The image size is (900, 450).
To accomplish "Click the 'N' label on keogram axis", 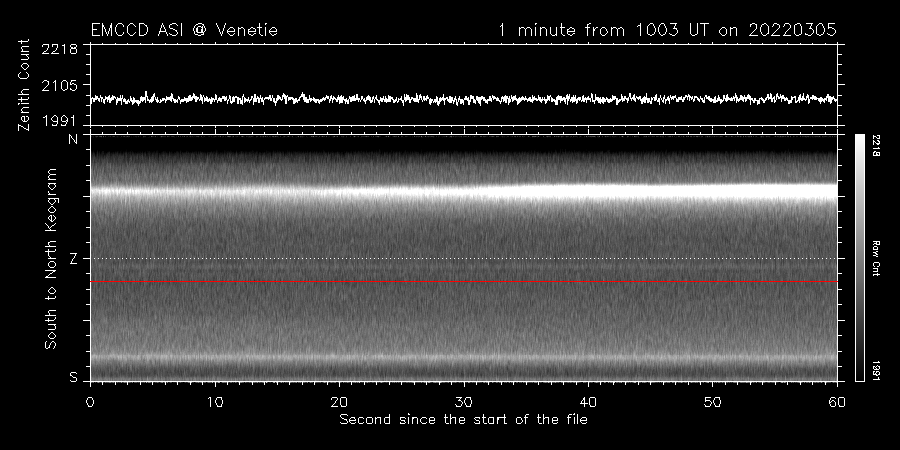I will pos(73,139).
